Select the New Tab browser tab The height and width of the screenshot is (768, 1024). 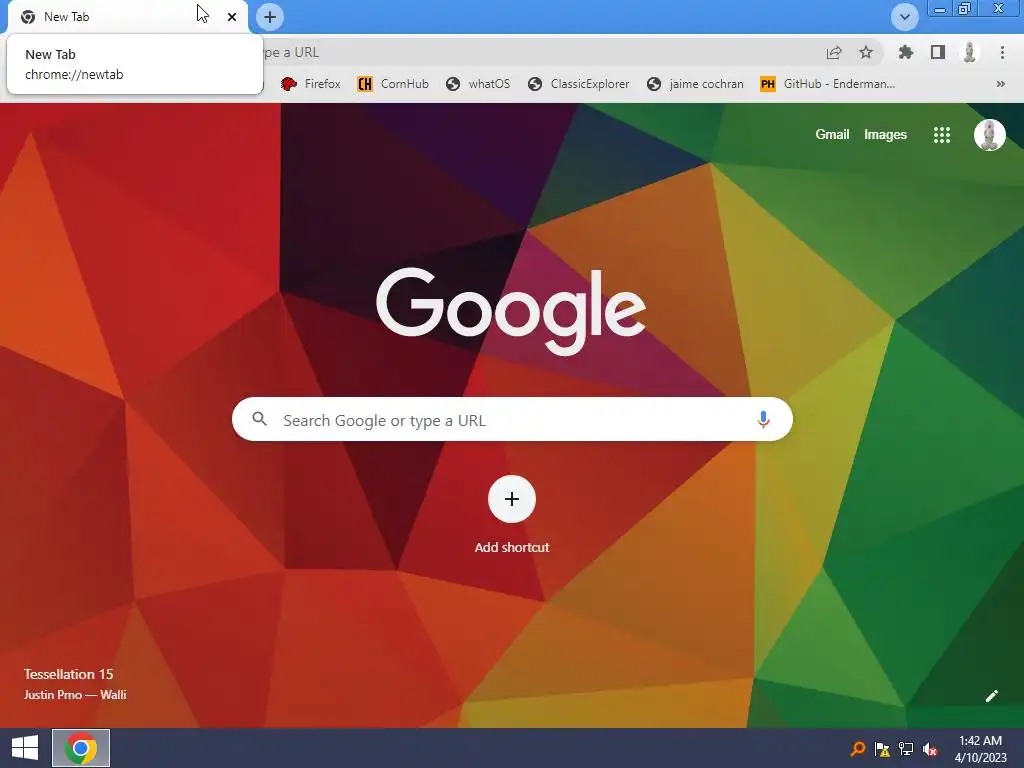(127, 17)
